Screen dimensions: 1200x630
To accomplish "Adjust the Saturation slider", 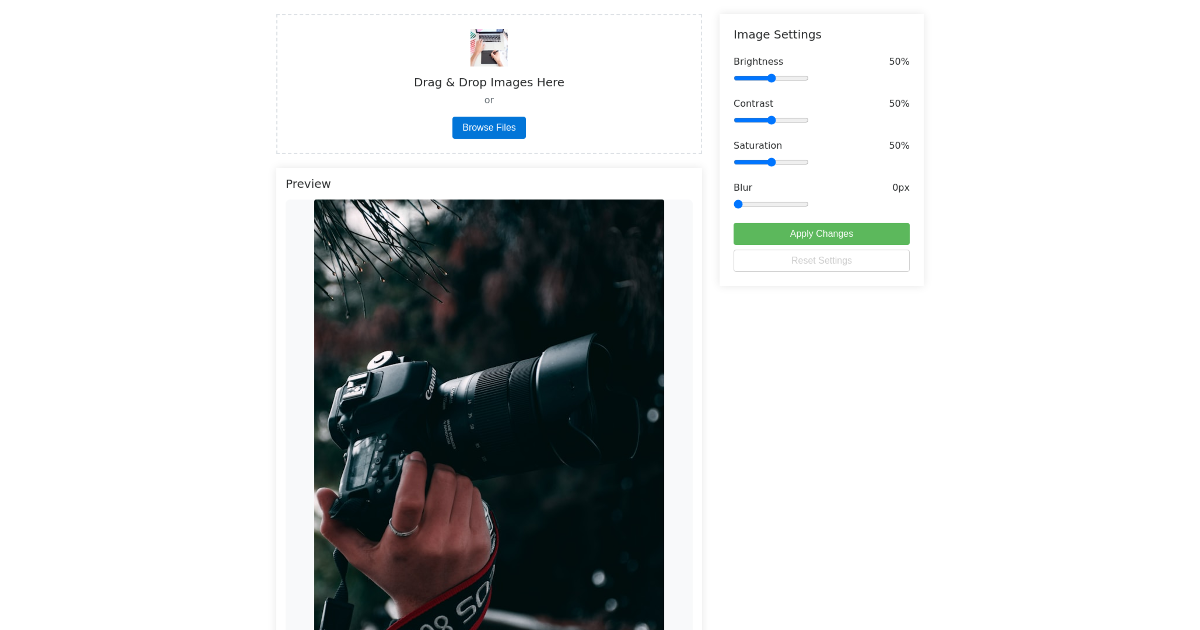I will point(770,162).
